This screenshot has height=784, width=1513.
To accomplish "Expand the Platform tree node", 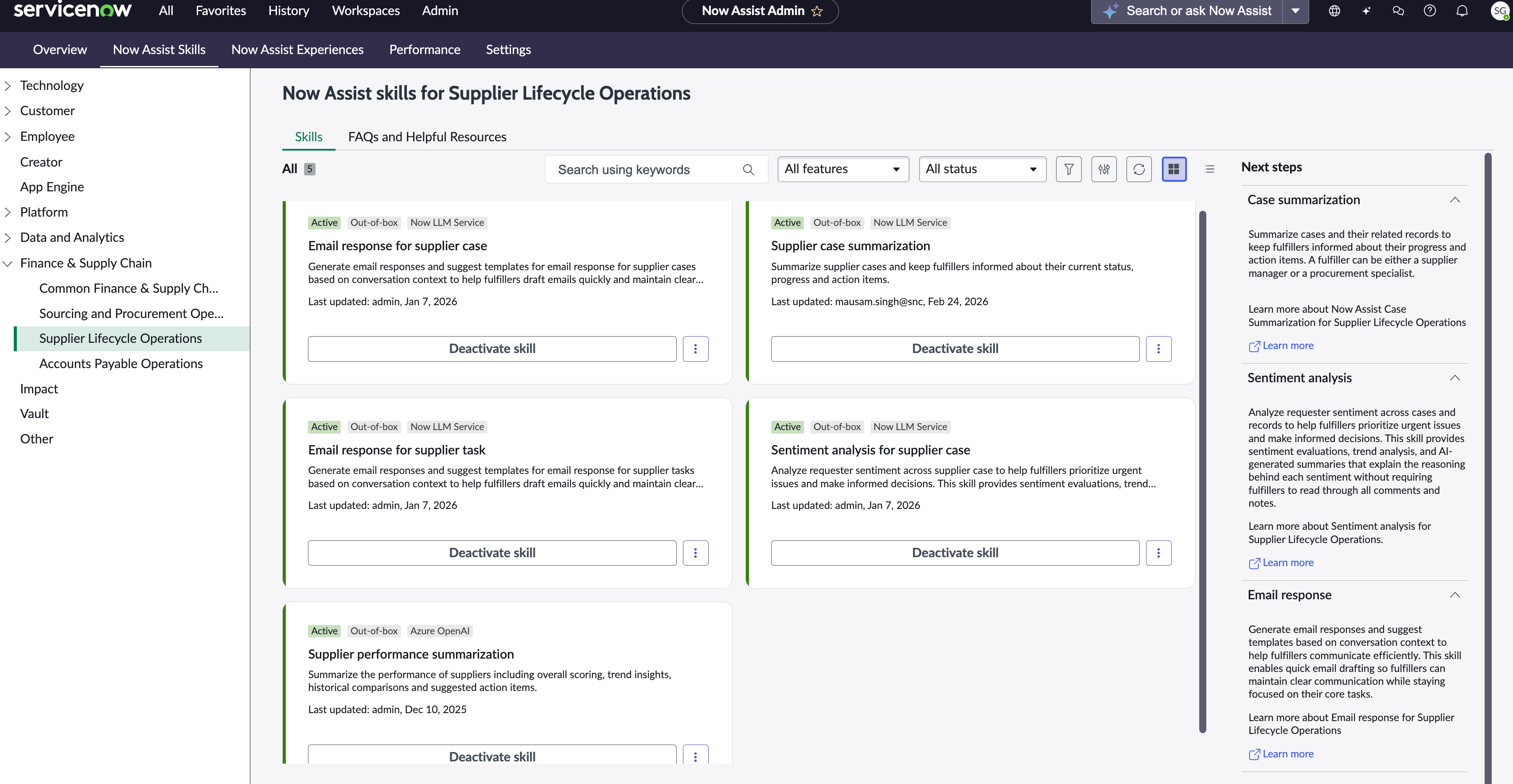I will tap(8, 213).
